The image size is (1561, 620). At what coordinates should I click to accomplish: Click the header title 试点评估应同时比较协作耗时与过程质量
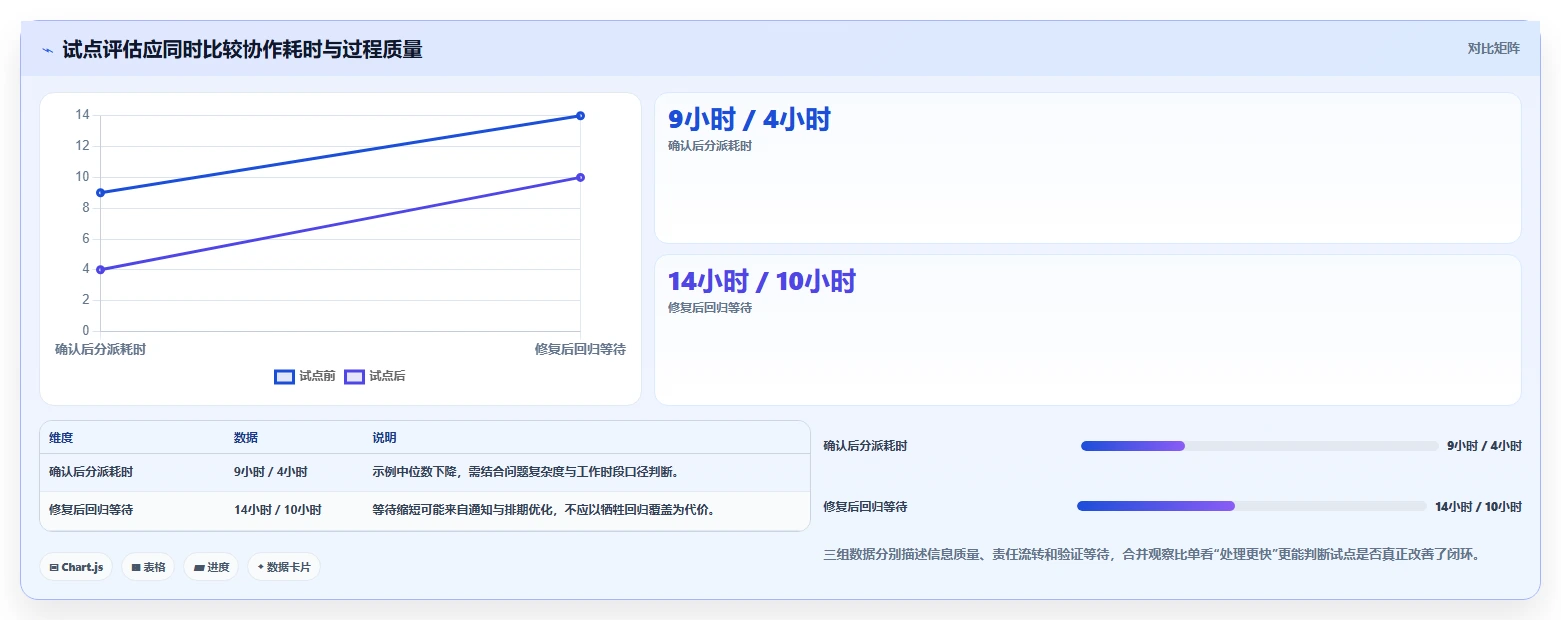coord(242,49)
